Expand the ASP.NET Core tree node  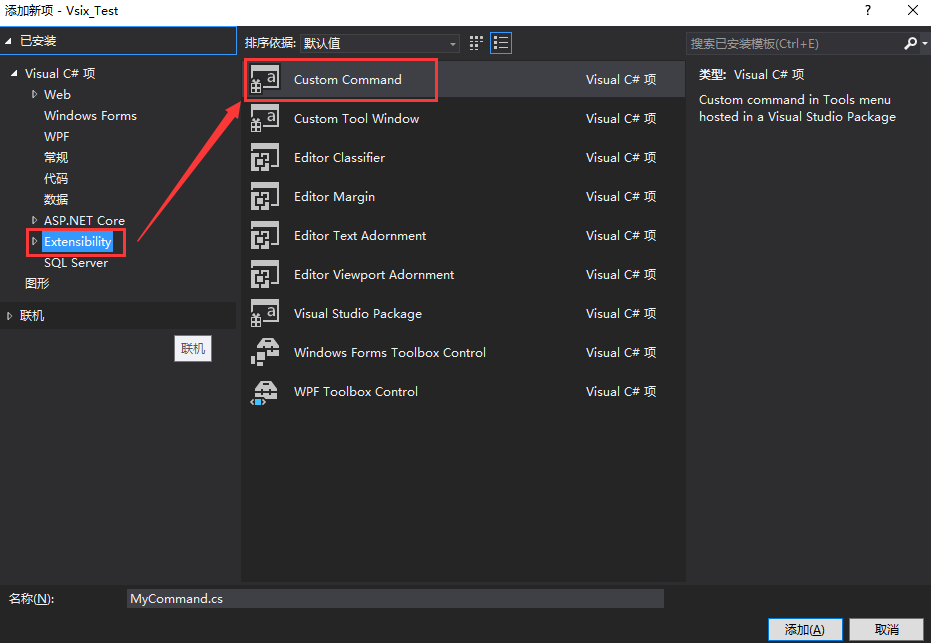[34, 220]
